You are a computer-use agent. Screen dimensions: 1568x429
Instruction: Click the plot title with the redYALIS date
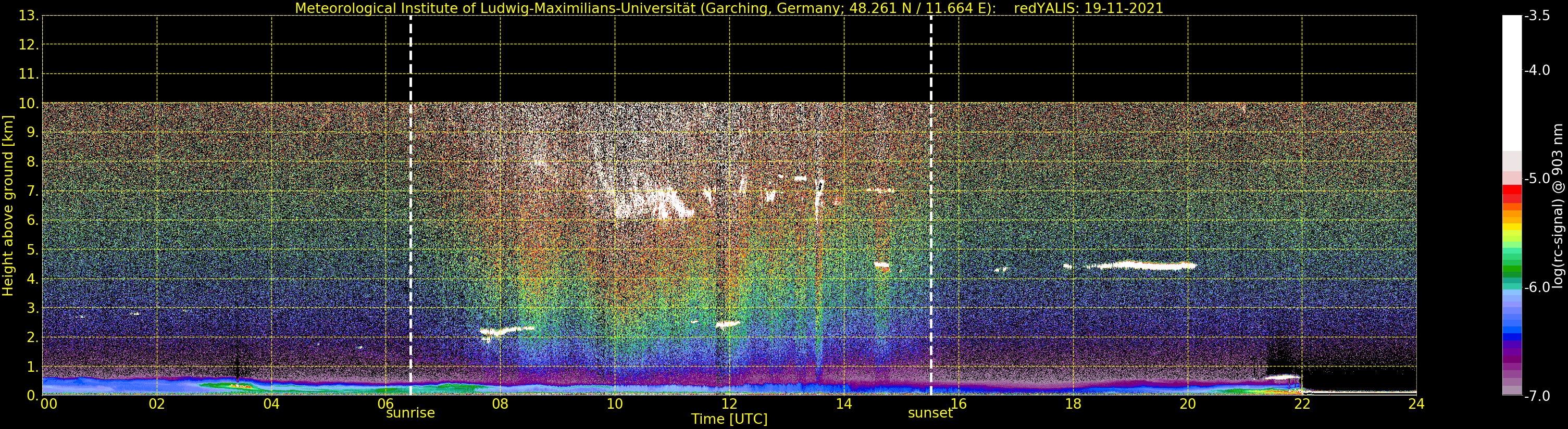coord(729,8)
